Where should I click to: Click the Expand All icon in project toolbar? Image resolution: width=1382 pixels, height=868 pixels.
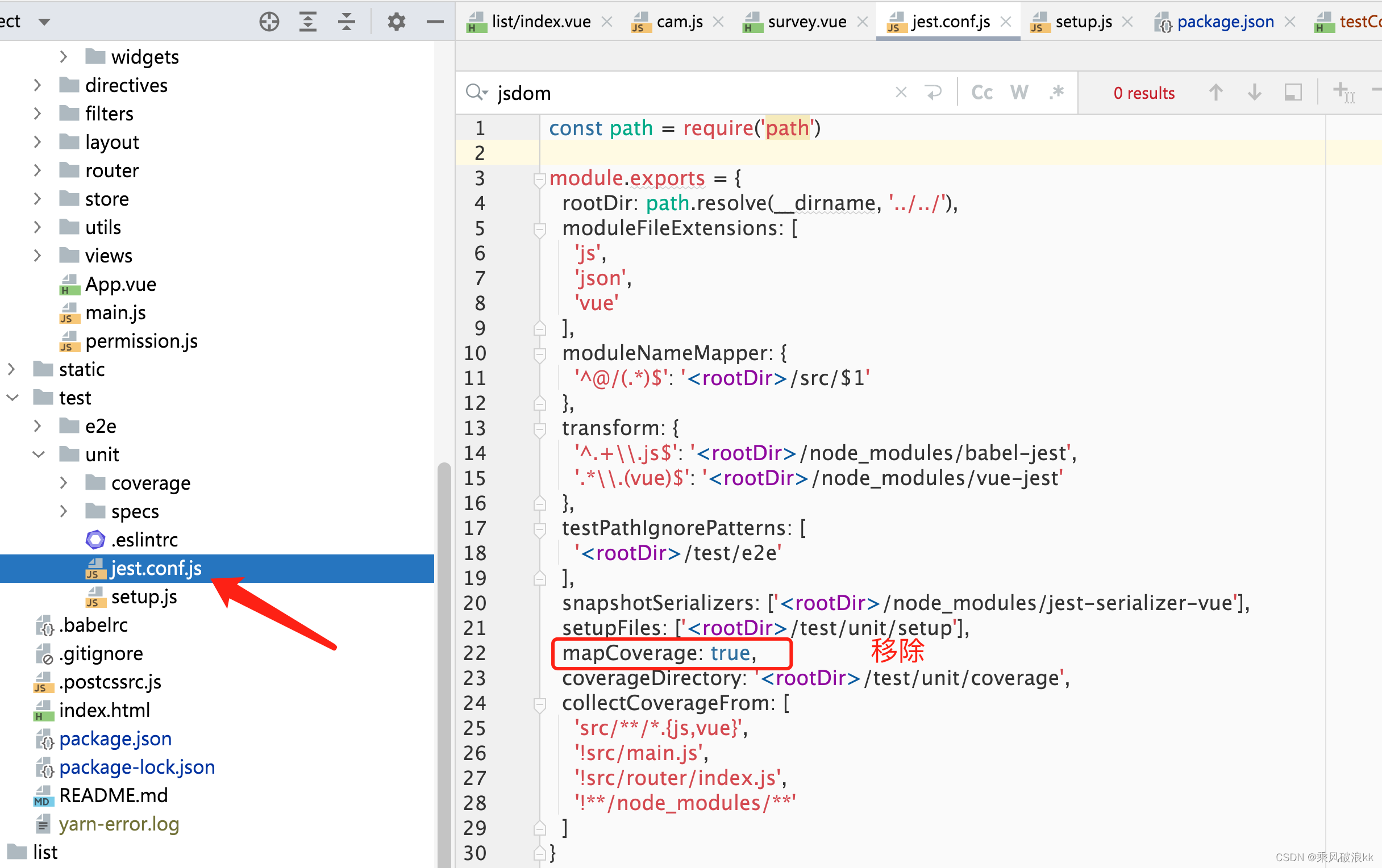click(307, 22)
